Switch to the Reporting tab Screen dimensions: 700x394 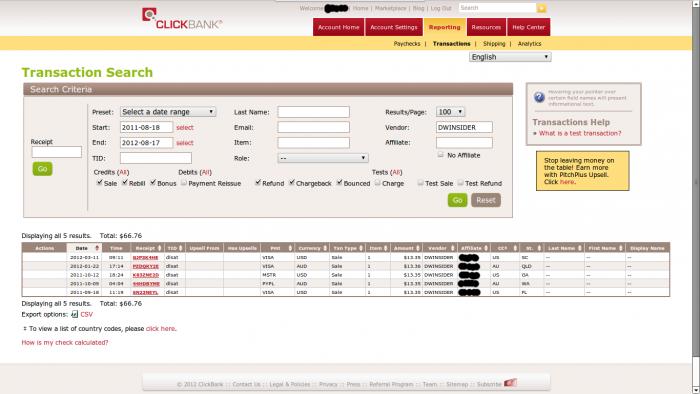pyautogui.click(x=445, y=27)
